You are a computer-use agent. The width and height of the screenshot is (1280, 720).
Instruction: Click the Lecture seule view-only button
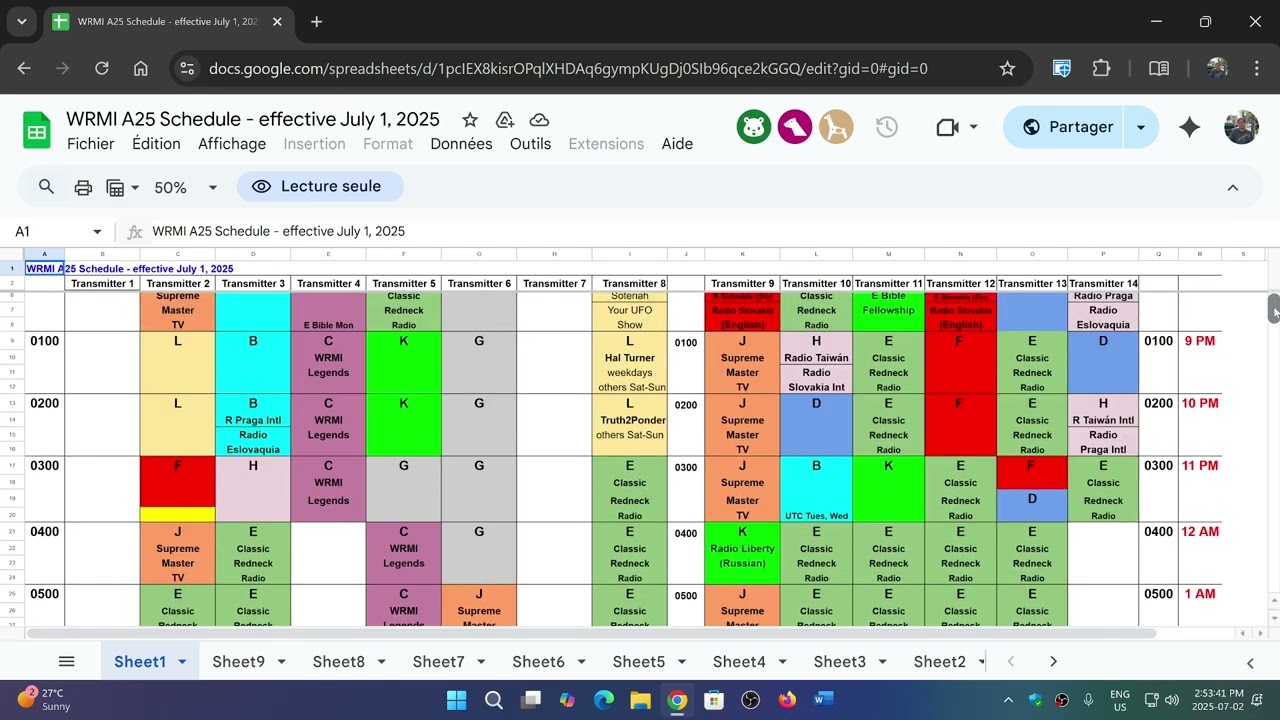320,187
